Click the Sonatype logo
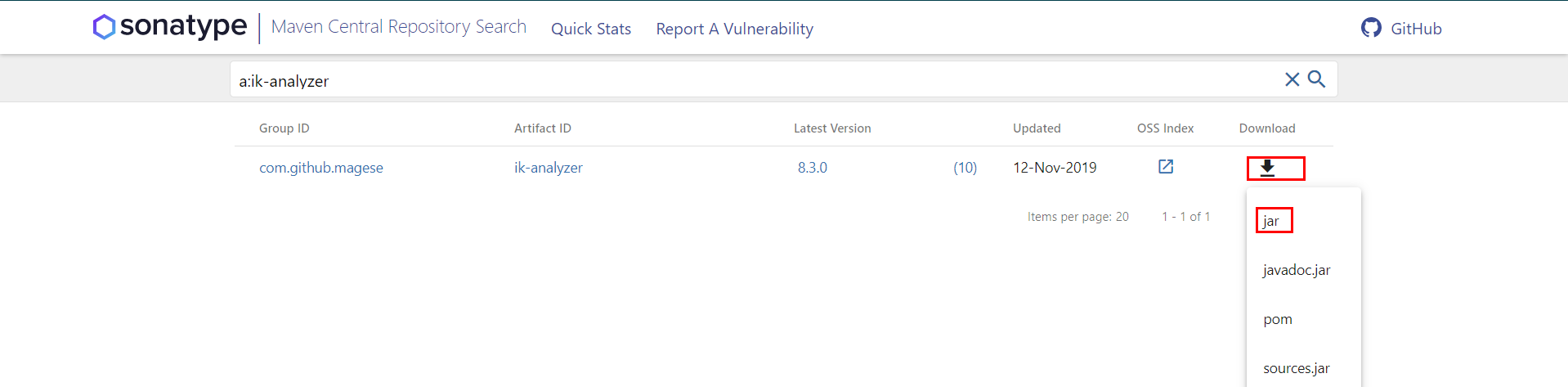The height and width of the screenshot is (387, 1568). (x=170, y=27)
